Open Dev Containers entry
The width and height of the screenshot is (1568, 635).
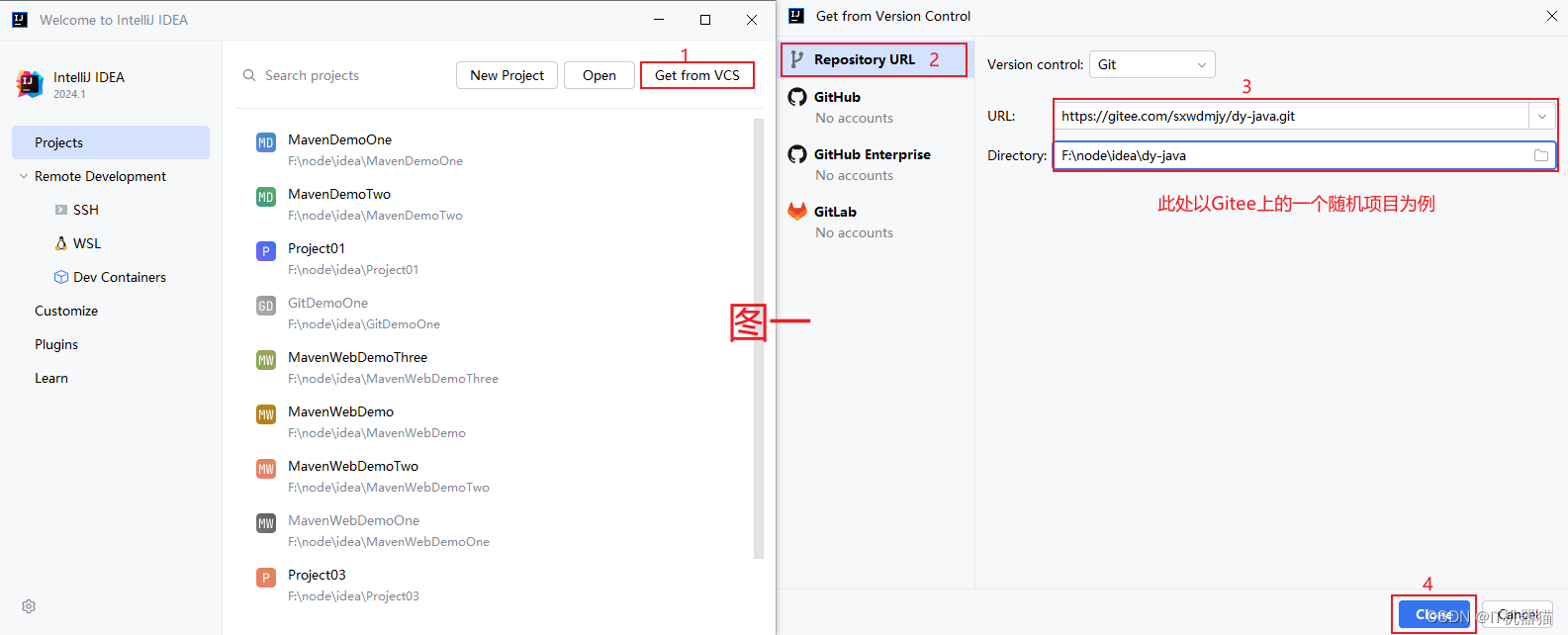(x=120, y=277)
